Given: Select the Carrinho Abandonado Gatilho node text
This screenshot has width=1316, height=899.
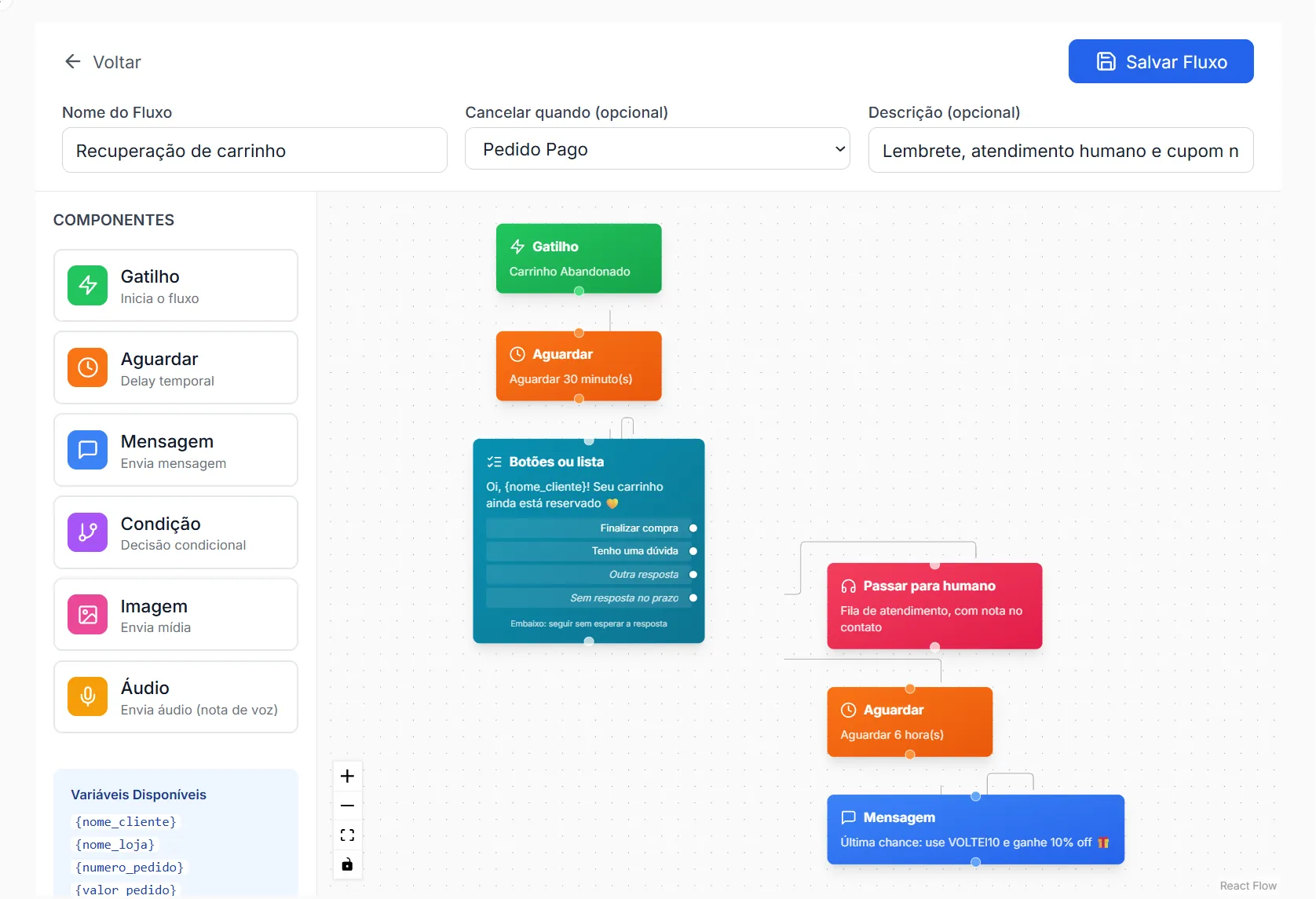Looking at the screenshot, I should click(569, 272).
